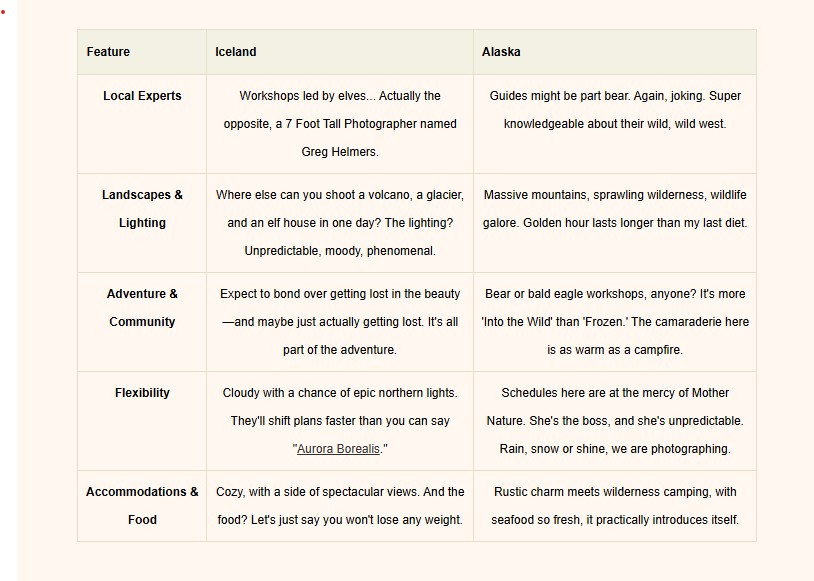Image resolution: width=814 pixels, height=581 pixels.
Task: Select the Accommodations & Food row label
Action: (142, 506)
